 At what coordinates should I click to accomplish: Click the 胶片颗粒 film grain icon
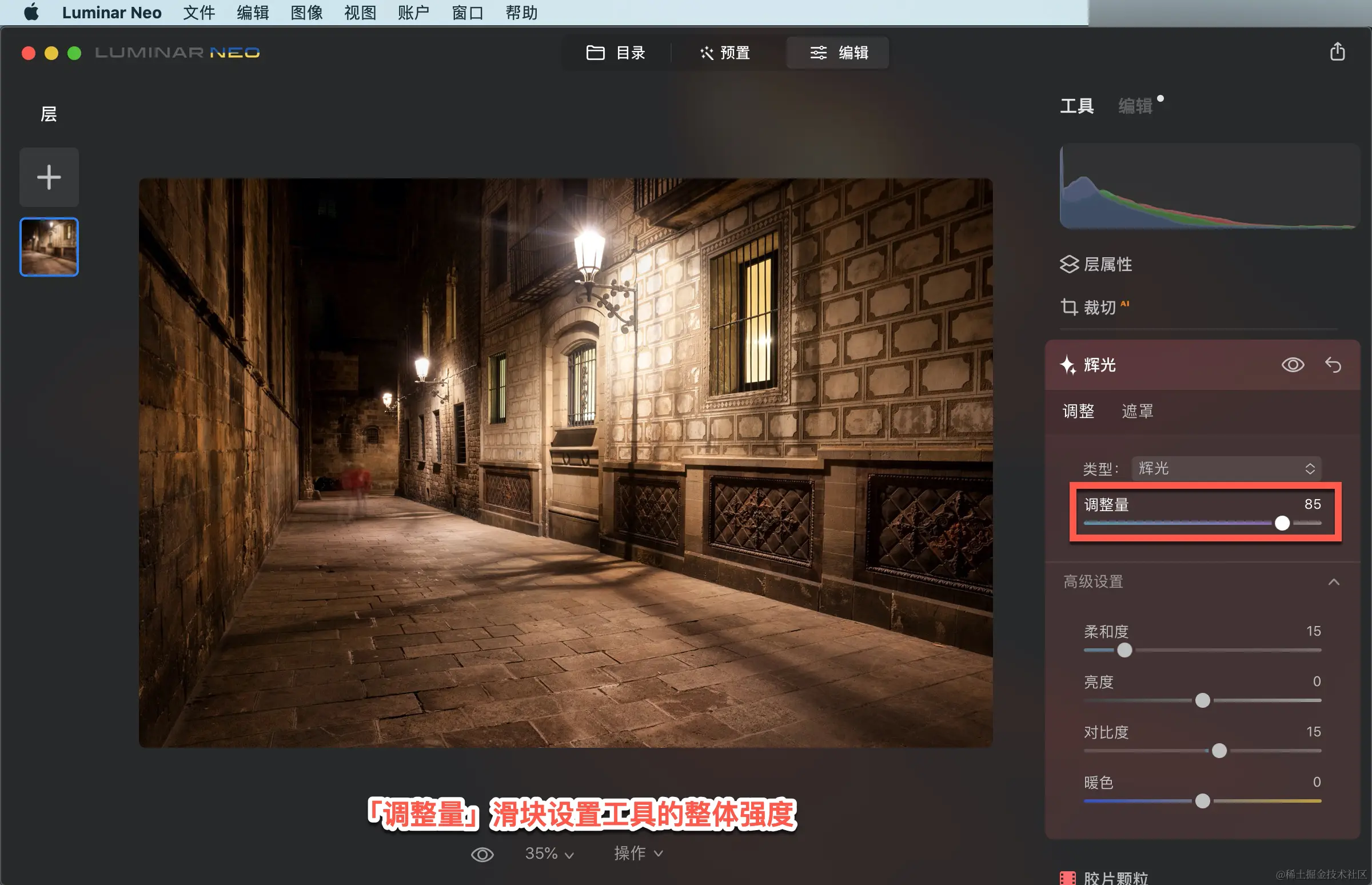[1067, 878]
